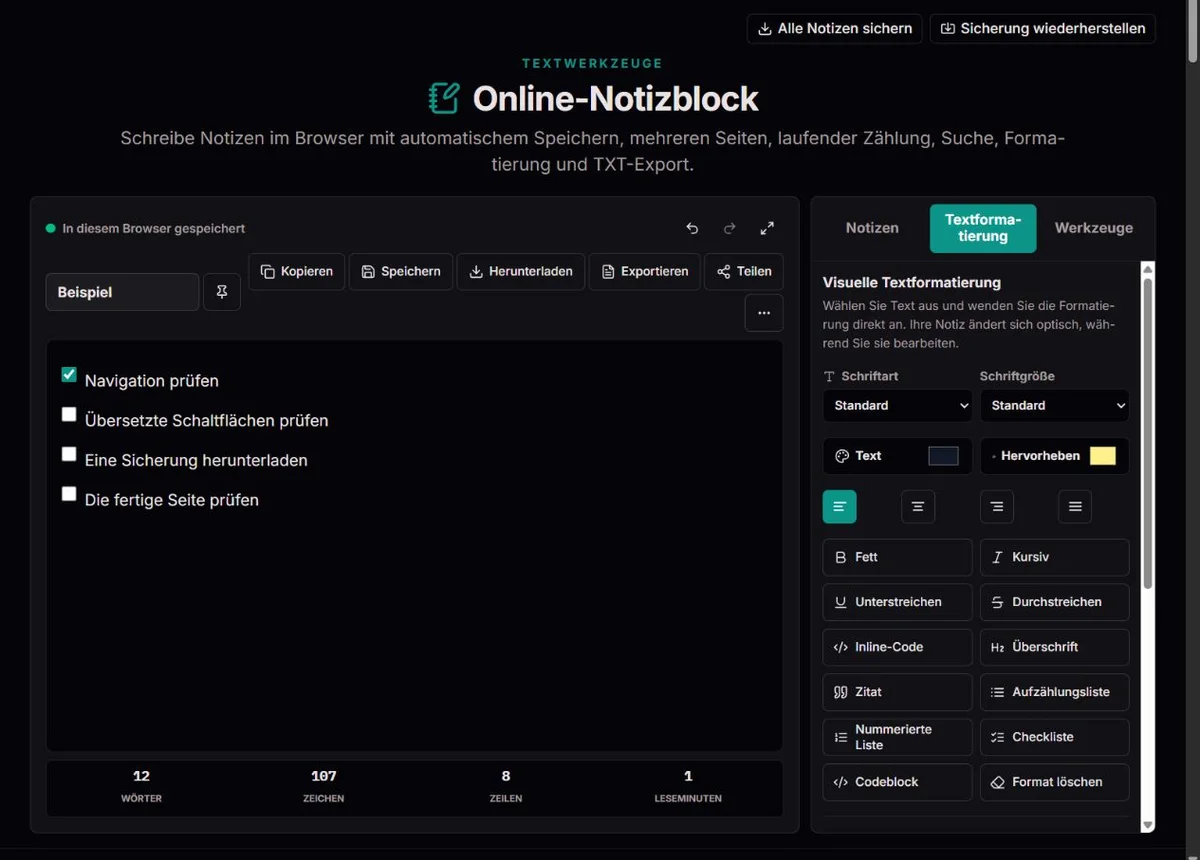Open the Schriftgröße size dropdown

click(1055, 405)
